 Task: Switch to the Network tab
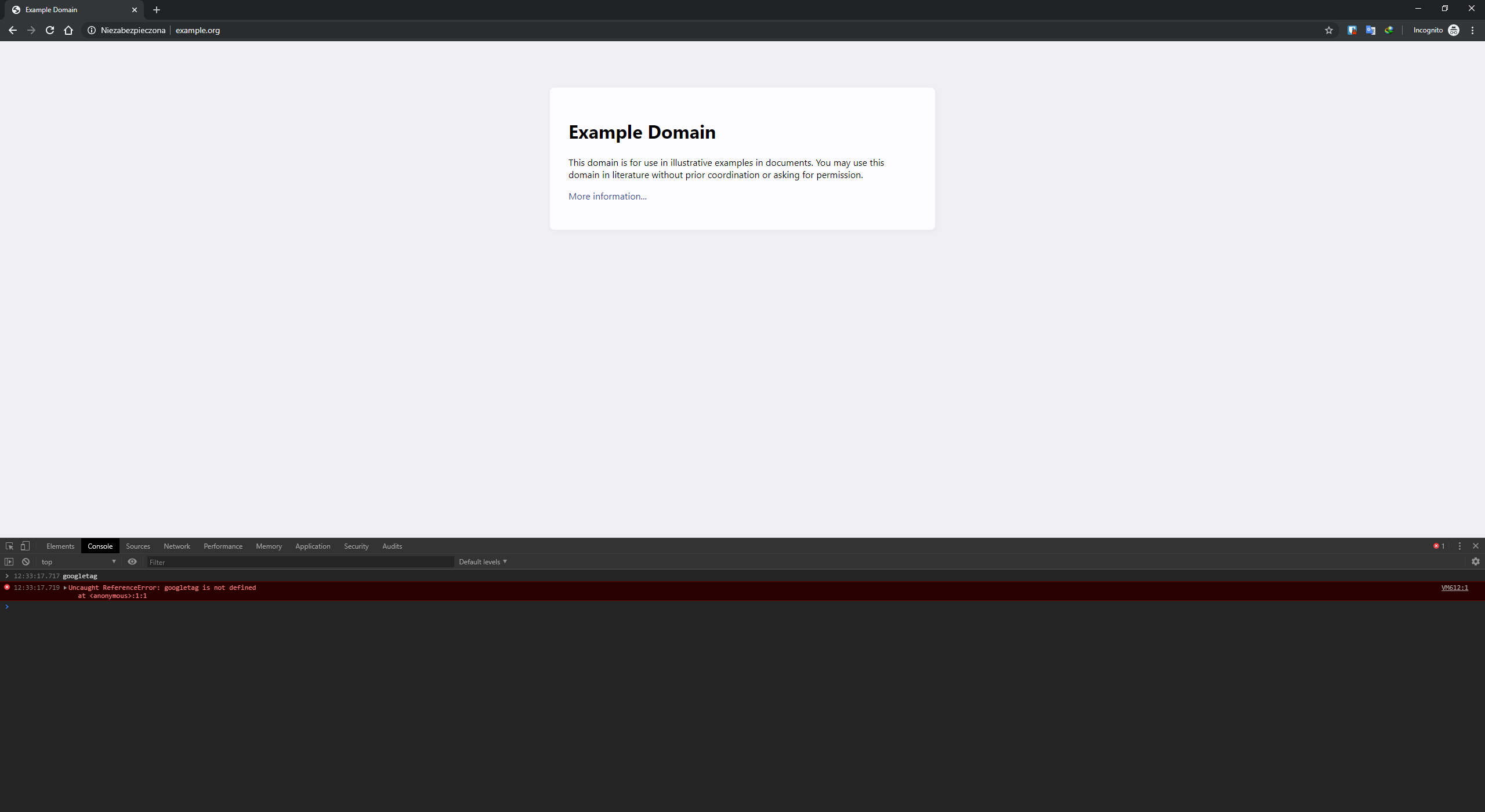click(x=176, y=546)
